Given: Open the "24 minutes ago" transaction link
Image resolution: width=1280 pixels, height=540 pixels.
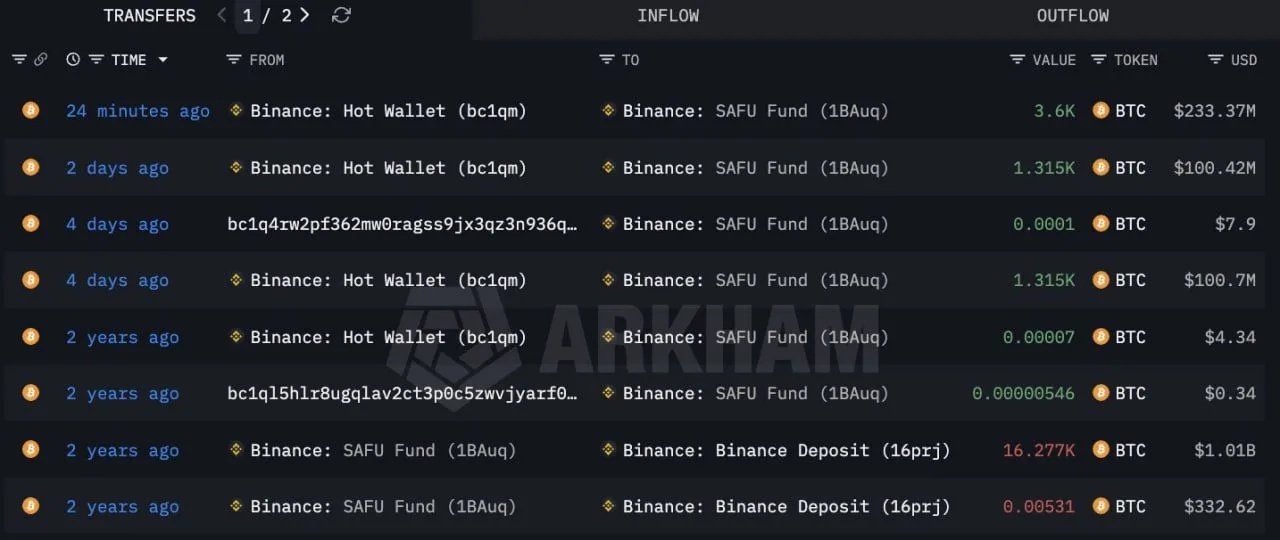Looking at the screenshot, I should (x=138, y=111).
